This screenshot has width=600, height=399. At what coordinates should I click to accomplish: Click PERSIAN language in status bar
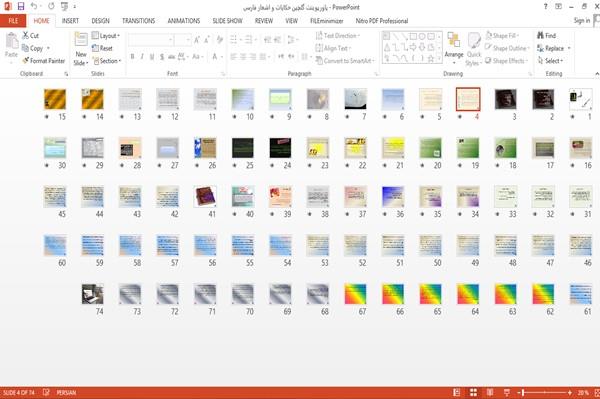click(66, 392)
